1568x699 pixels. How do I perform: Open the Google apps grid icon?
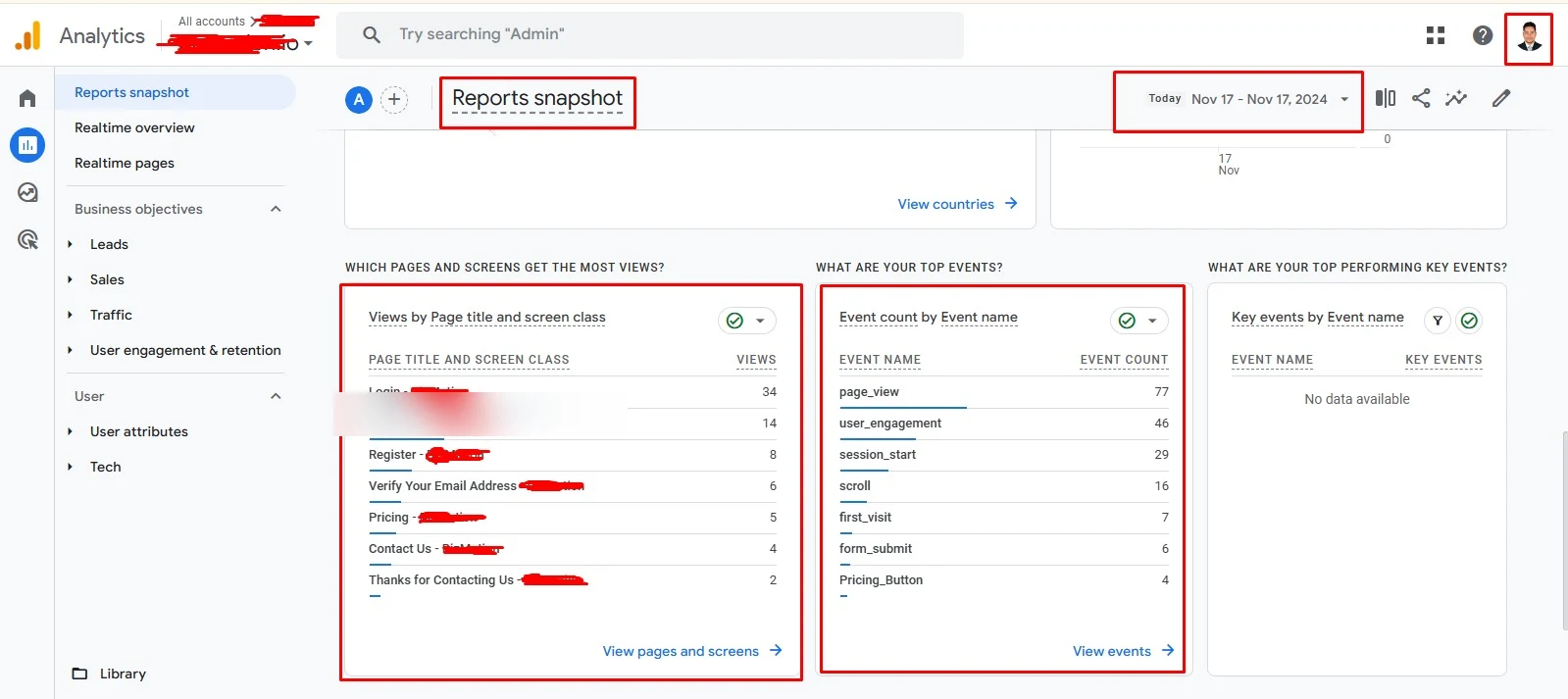pyautogui.click(x=1436, y=35)
